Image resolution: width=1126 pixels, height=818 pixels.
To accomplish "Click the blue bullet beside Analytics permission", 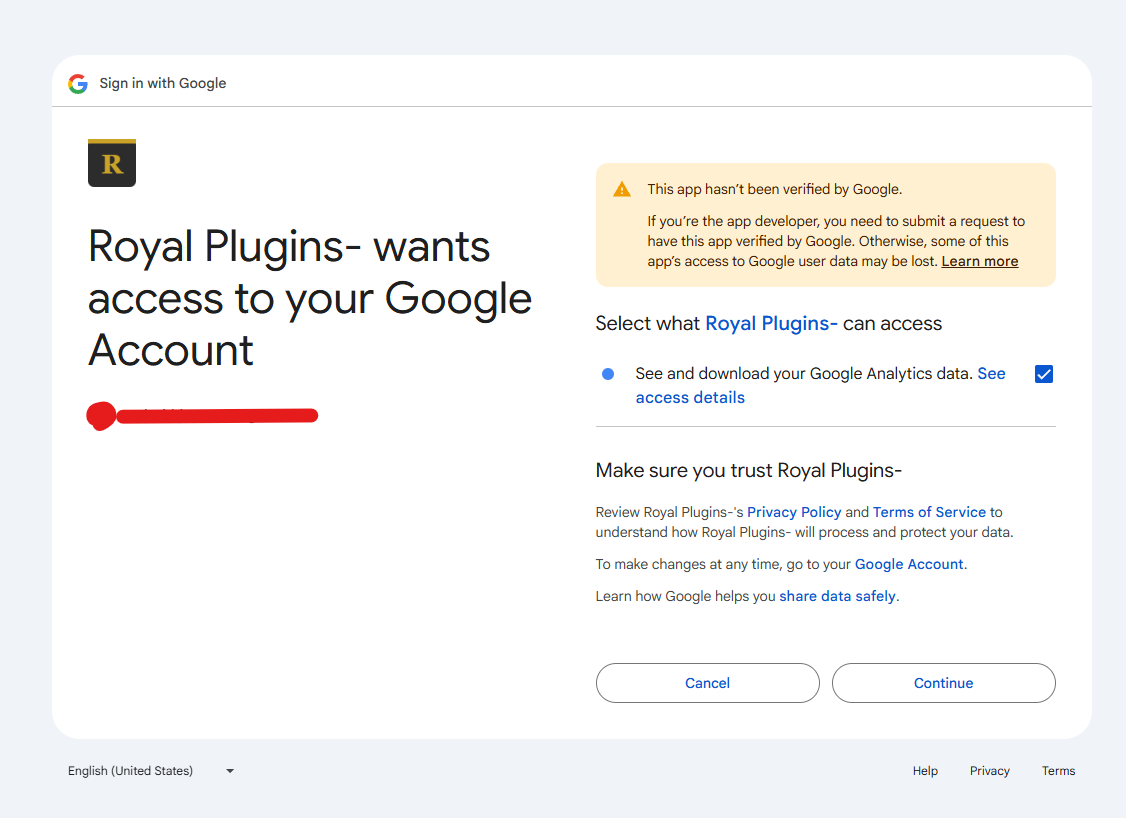I will pyautogui.click(x=608, y=374).
